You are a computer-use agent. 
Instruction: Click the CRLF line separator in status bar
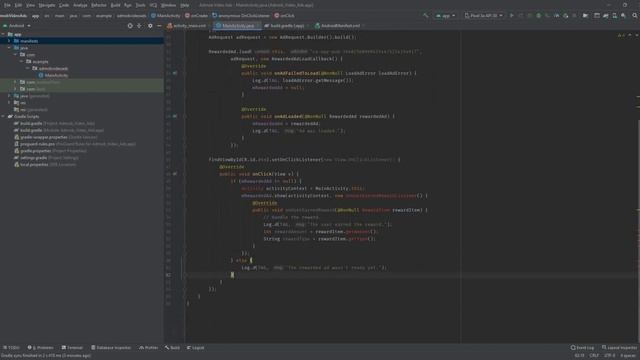(594, 356)
